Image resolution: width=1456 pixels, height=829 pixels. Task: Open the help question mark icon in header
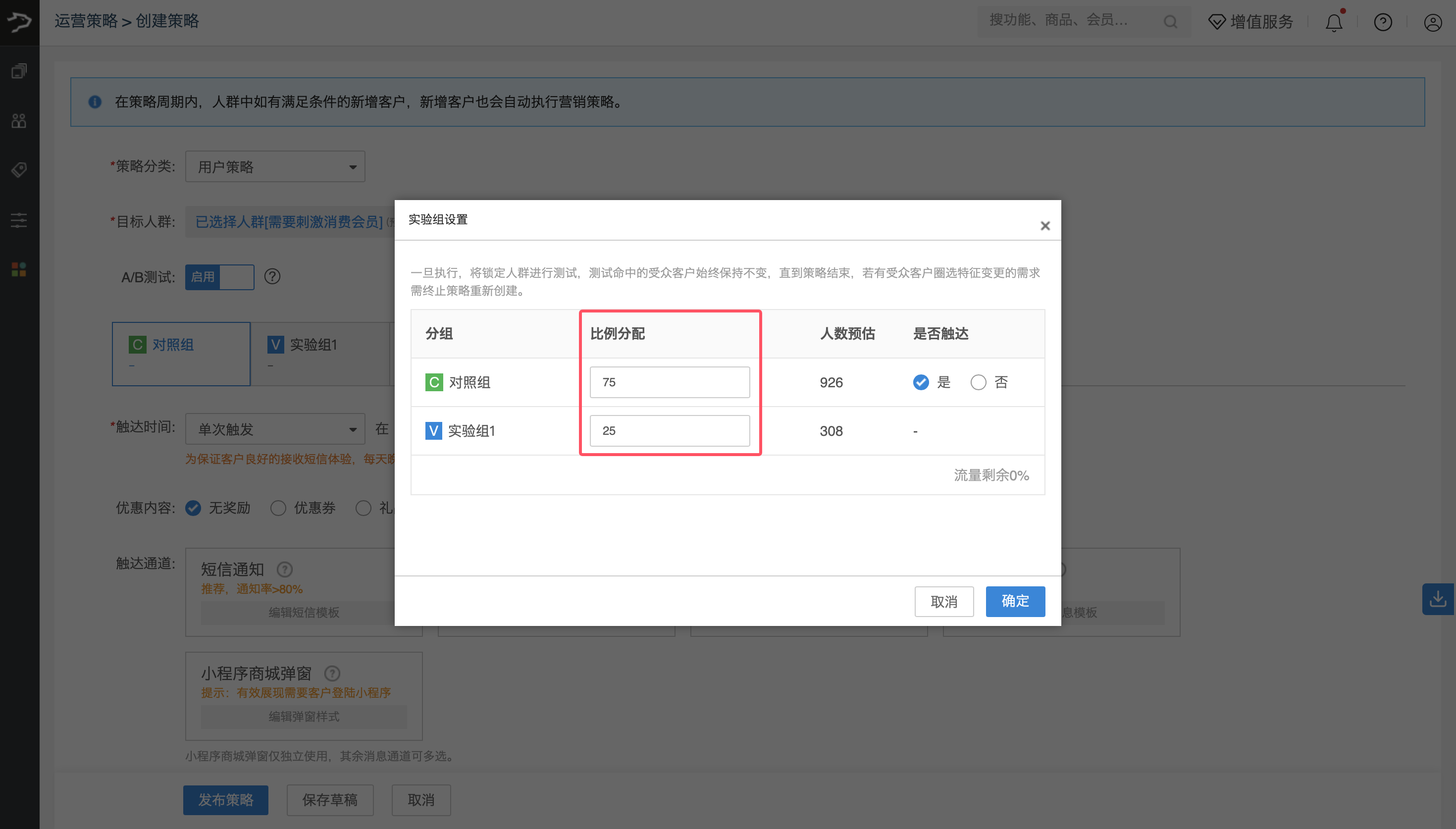[1383, 22]
